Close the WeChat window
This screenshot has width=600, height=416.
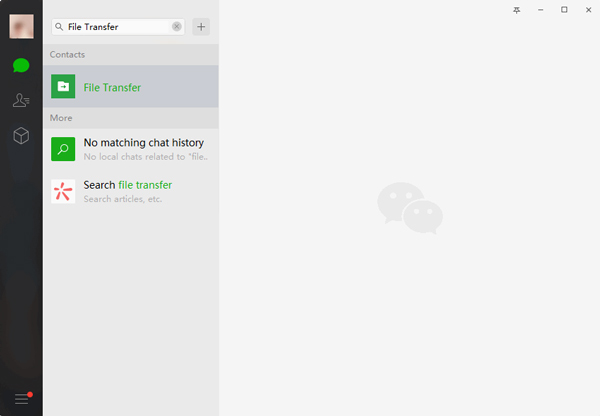(x=589, y=10)
